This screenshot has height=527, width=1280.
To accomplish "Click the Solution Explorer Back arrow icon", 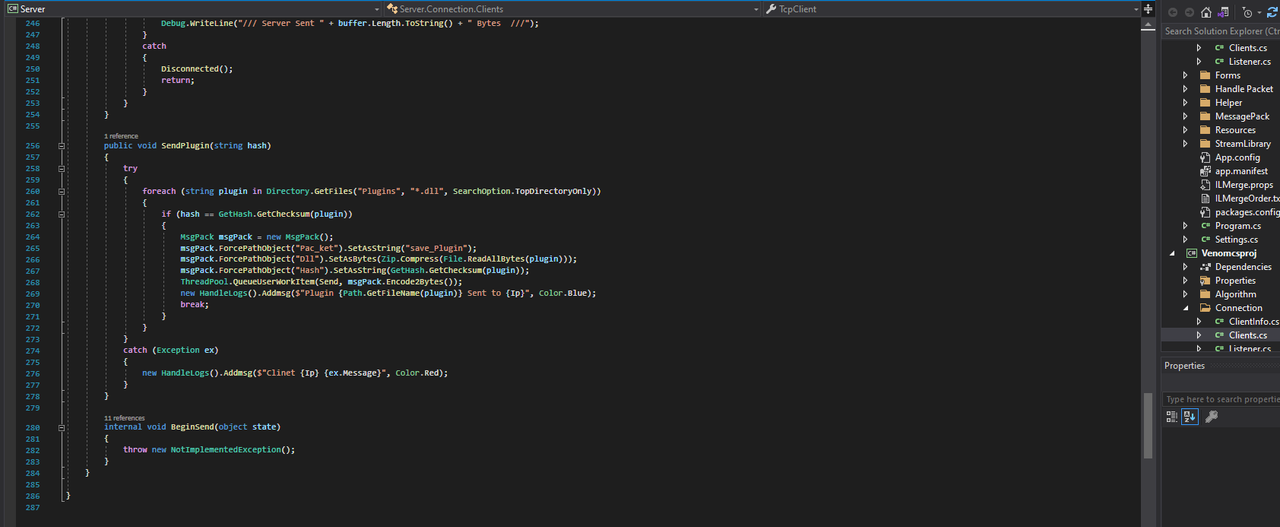I will click(x=1172, y=13).
